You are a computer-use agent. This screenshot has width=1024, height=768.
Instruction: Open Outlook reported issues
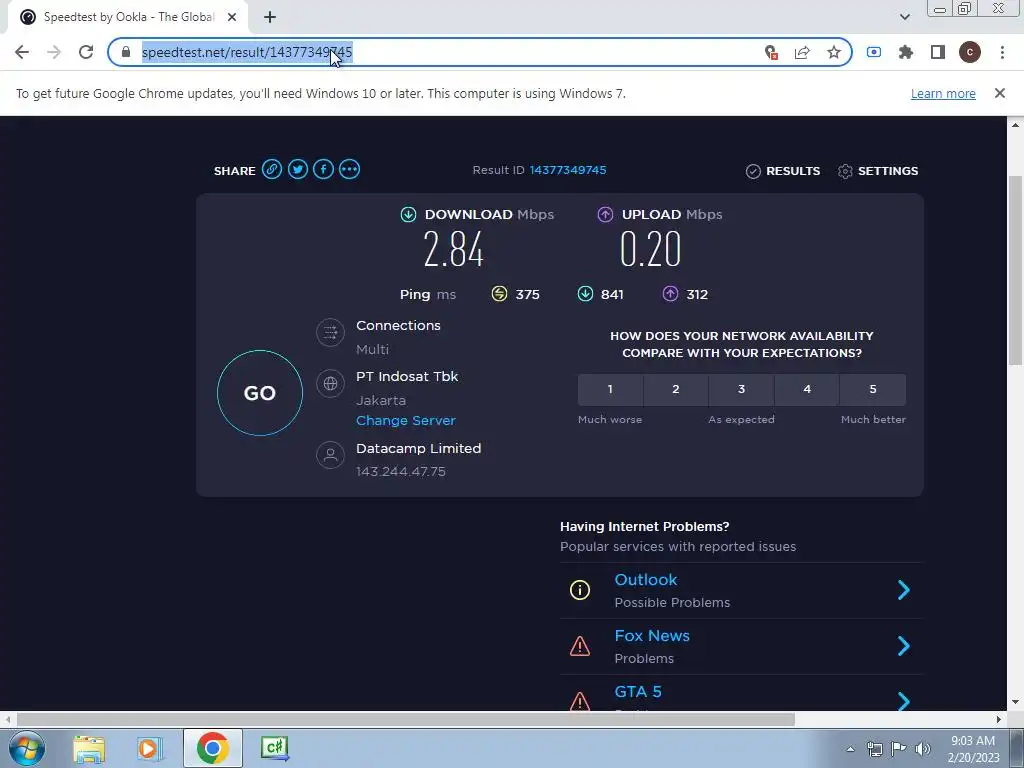coord(646,580)
